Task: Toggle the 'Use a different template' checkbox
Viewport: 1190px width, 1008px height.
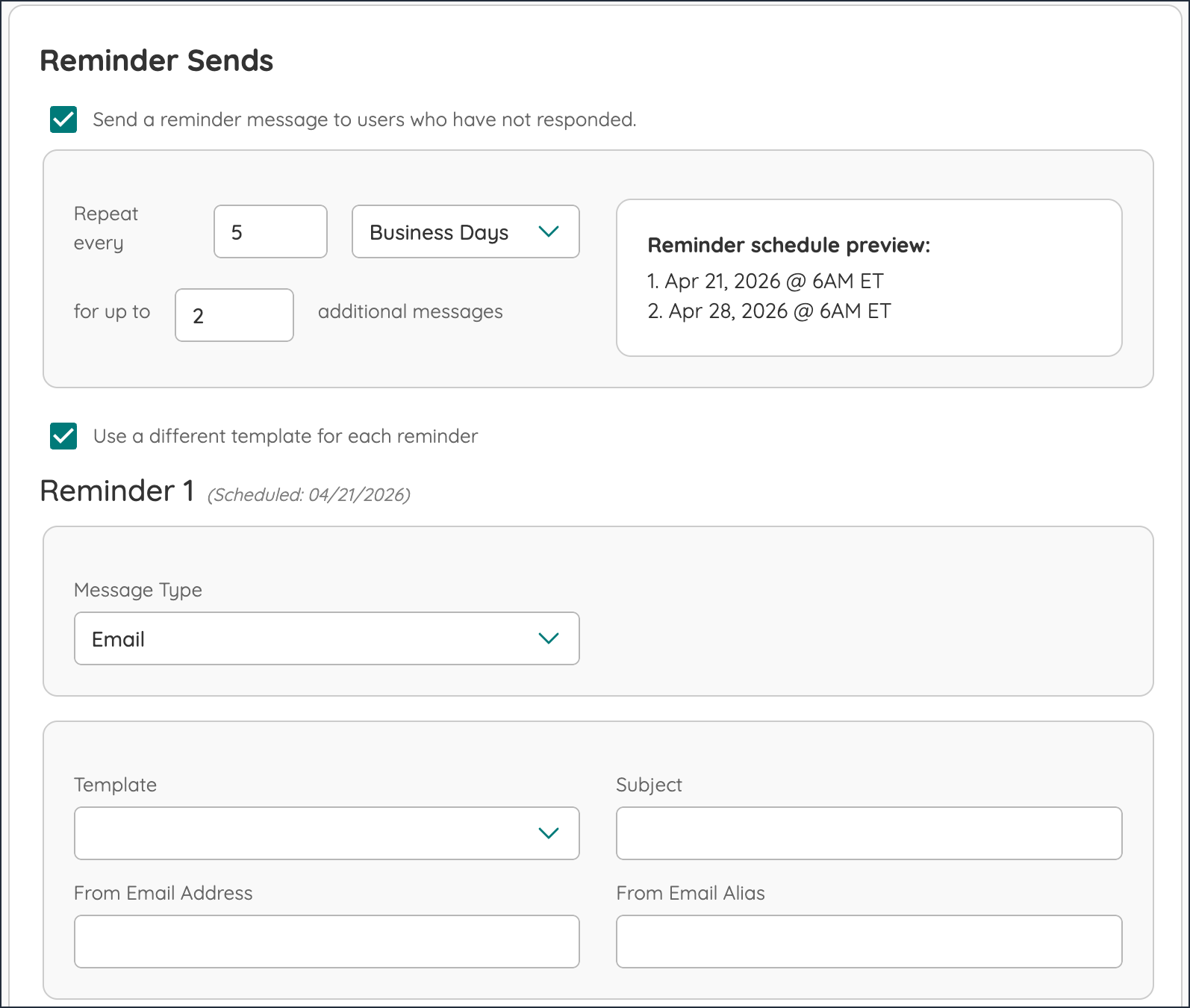Action: [63, 436]
